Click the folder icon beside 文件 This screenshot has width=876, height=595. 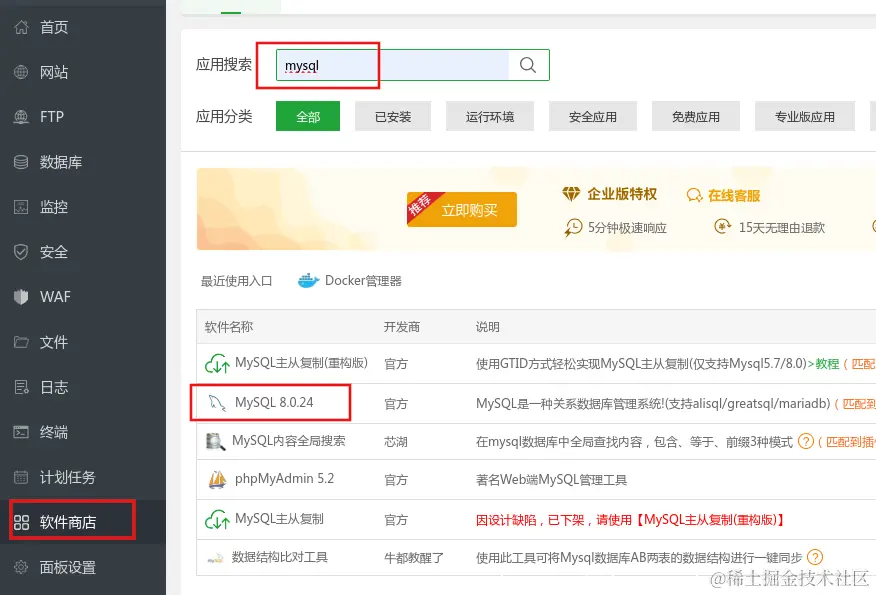[x=21, y=342]
